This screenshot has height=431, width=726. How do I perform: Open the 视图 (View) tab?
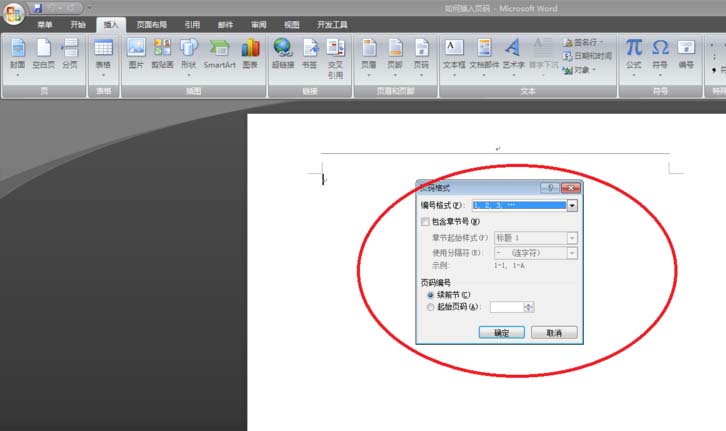[291, 24]
